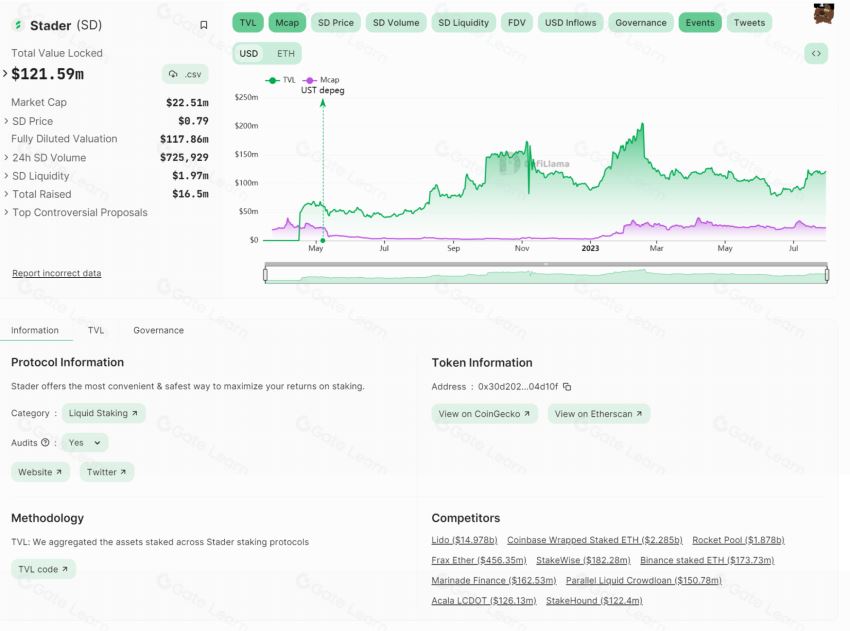This screenshot has height=631, width=850.
Task: Expand the SD Liquidity row
Action: (x=6, y=176)
